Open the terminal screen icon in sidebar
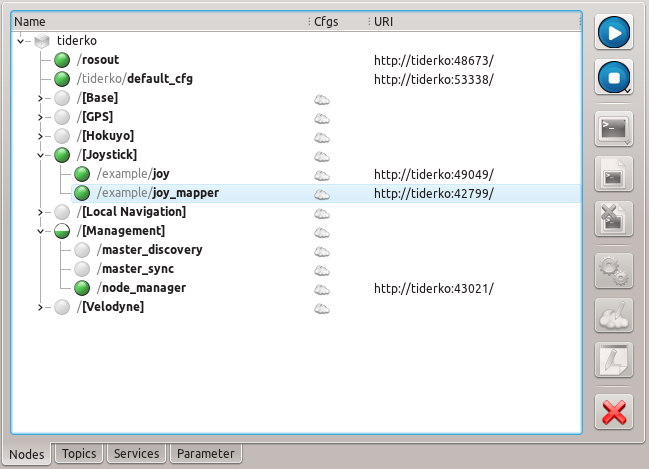The width and height of the screenshot is (649, 469). click(613, 129)
